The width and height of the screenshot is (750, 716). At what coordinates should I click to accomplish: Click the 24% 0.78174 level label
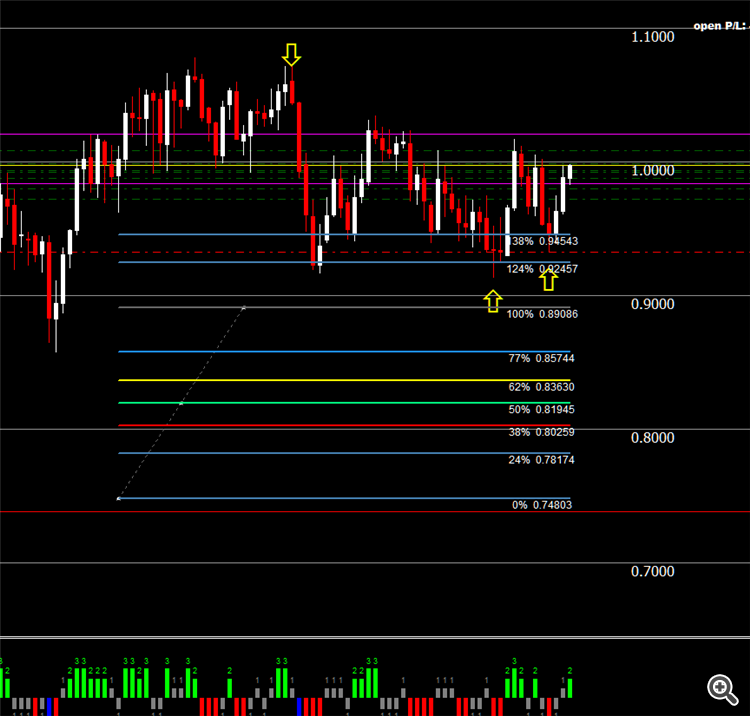[x=541, y=460]
